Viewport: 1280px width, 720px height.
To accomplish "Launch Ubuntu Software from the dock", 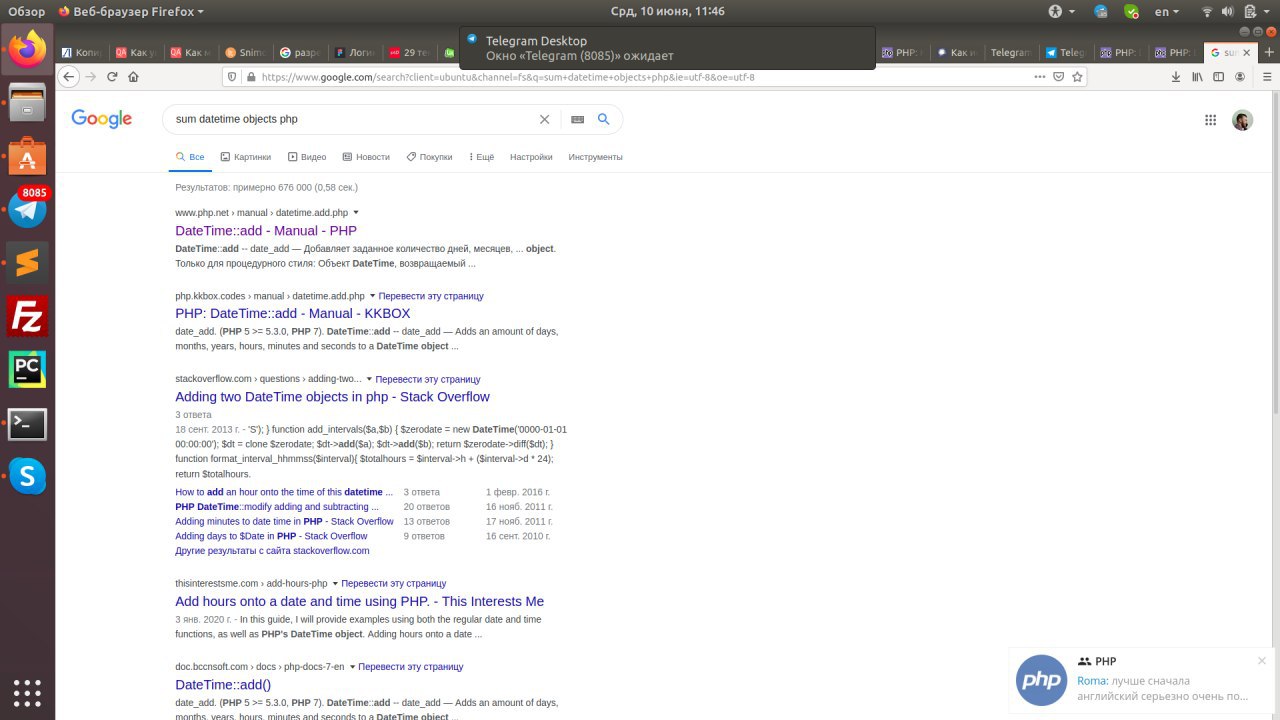I will click(x=27, y=156).
